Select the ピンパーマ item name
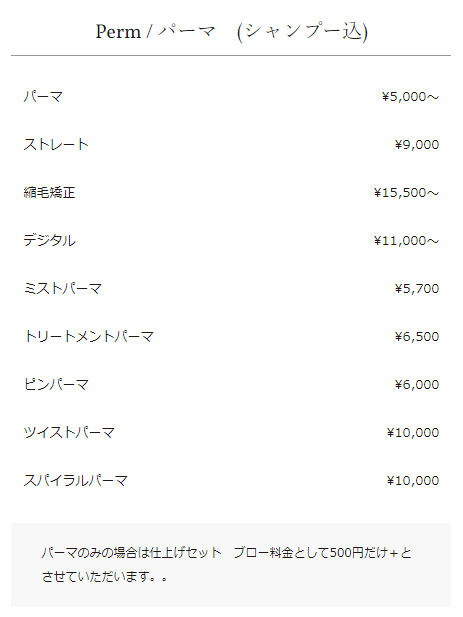 pos(56,384)
